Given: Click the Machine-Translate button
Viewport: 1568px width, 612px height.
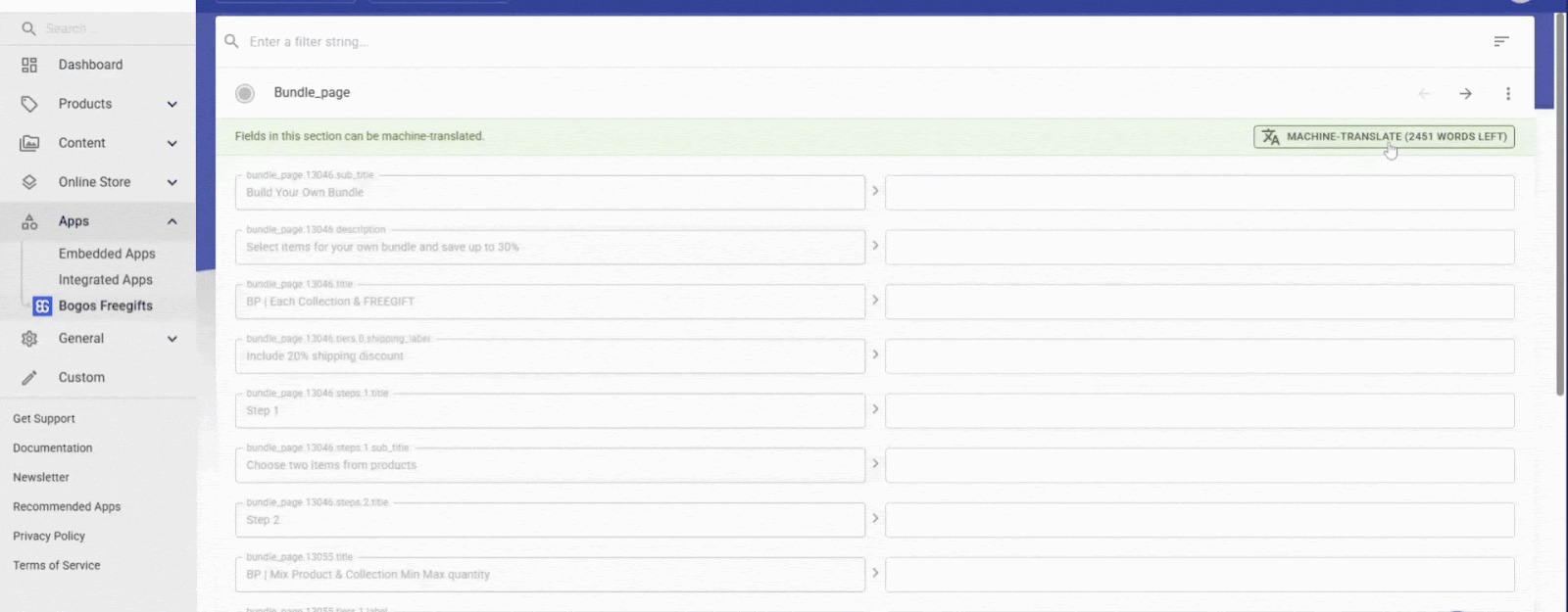Looking at the screenshot, I should click(x=1384, y=137).
